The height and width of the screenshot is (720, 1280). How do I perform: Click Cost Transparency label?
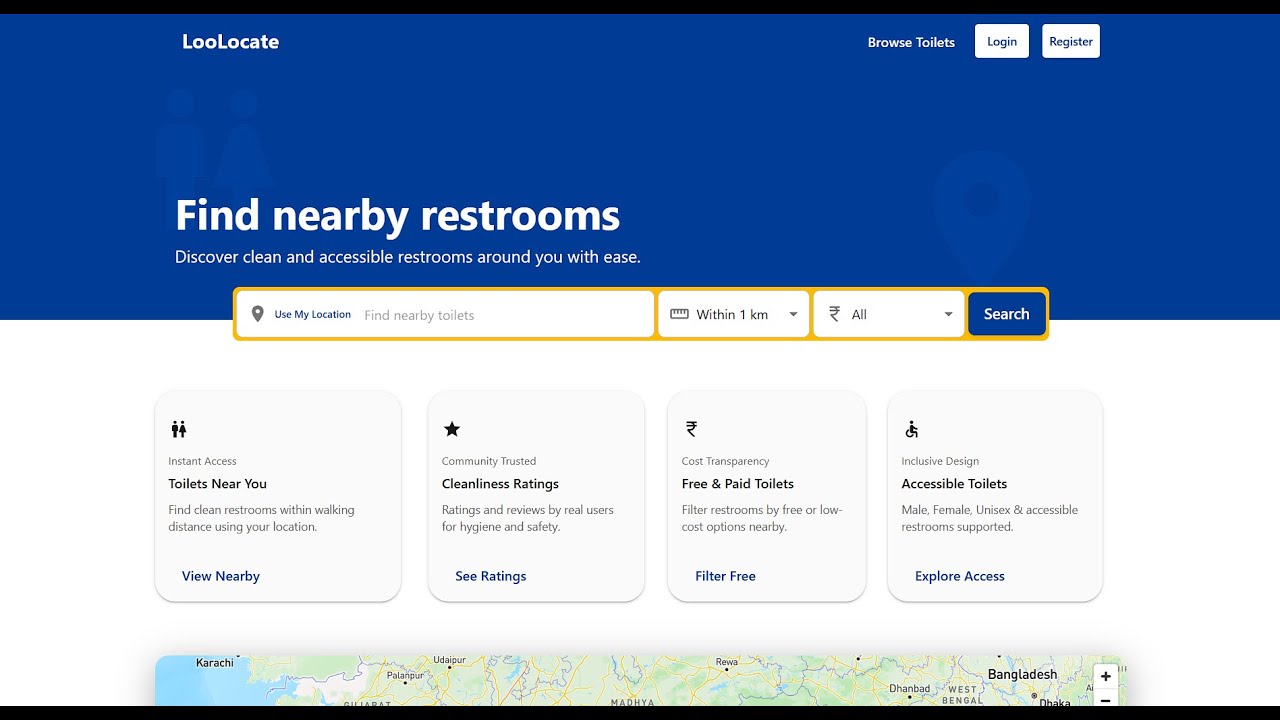click(726, 461)
